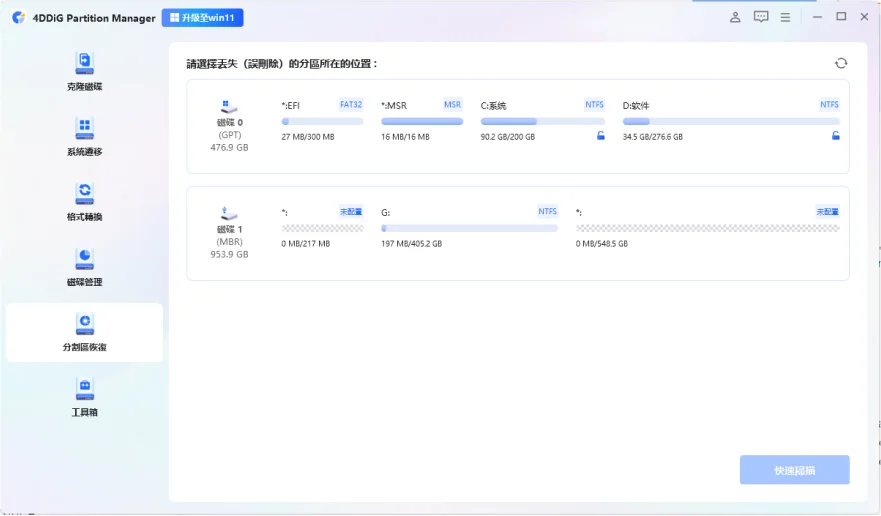Click the NTFS tag of G: partition

click(547, 211)
